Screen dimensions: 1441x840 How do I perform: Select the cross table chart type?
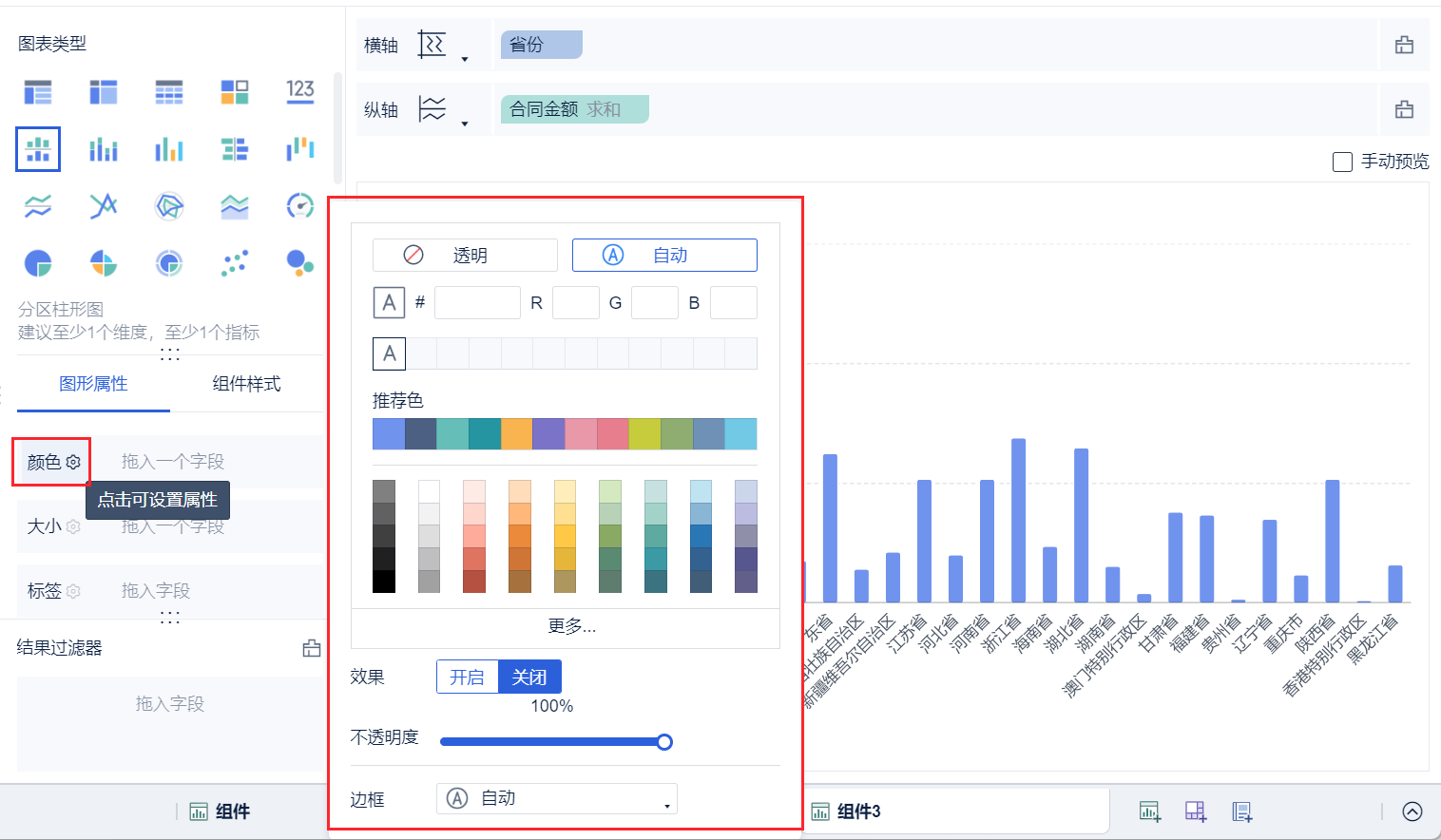click(x=104, y=92)
